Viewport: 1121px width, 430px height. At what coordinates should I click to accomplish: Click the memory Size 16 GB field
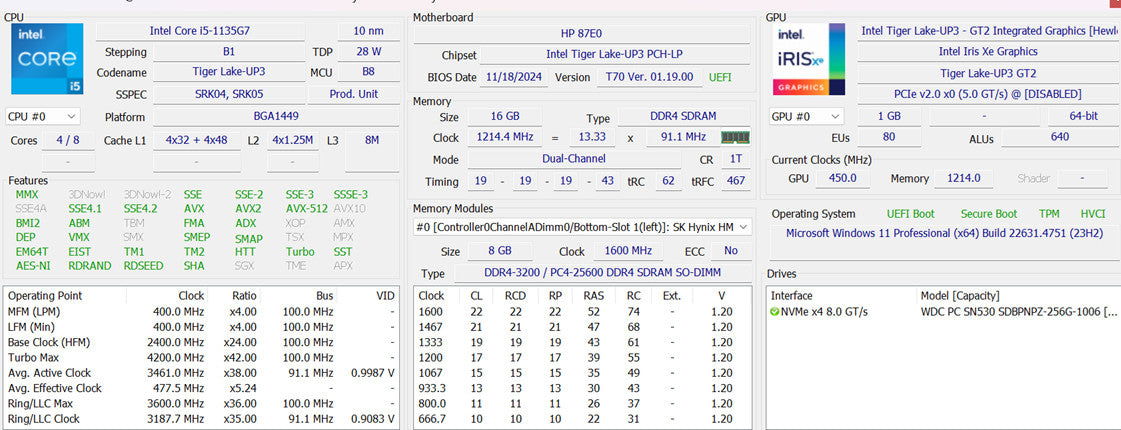505,116
